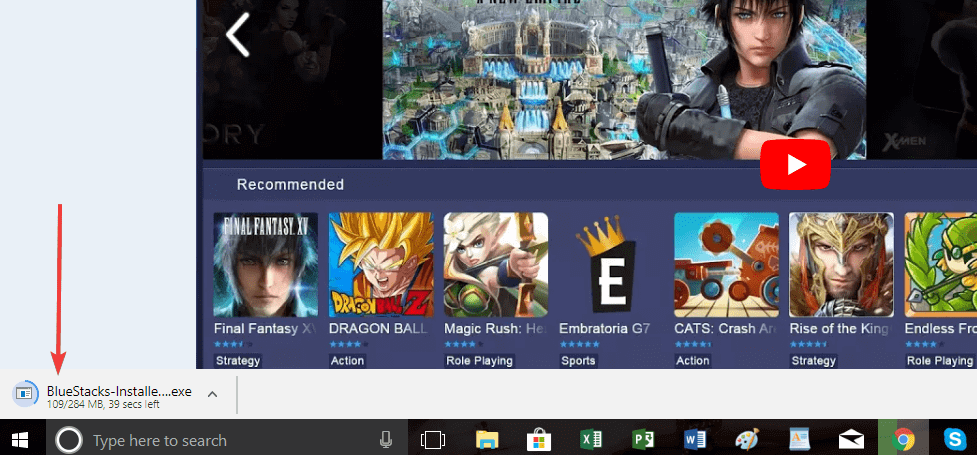This screenshot has width=977, height=455.
Task: Open the Windows Start menu
Action: (x=20, y=441)
